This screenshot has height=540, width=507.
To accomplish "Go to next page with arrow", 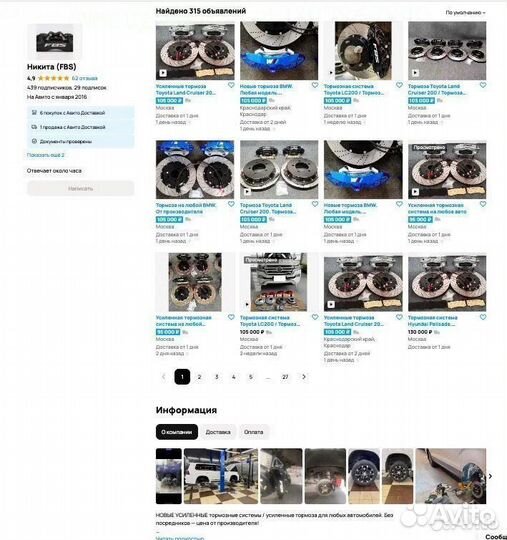I will coord(304,377).
